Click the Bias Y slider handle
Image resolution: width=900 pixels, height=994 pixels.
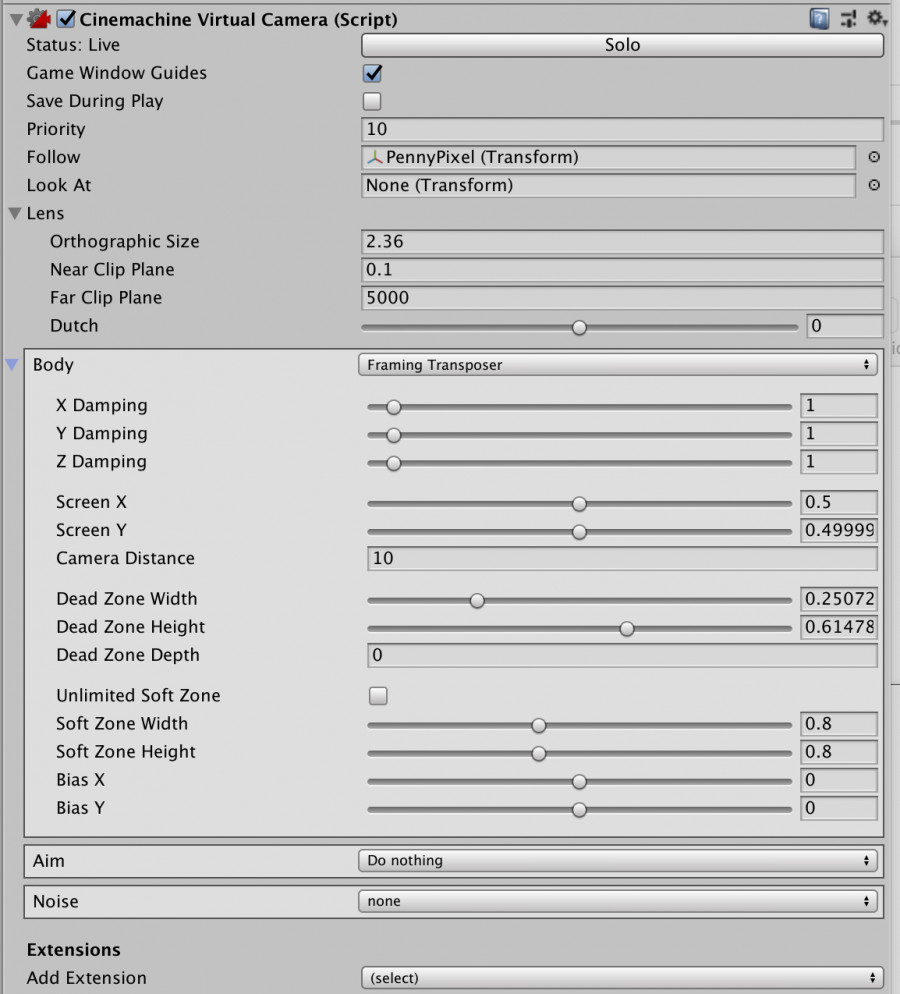[x=579, y=810]
